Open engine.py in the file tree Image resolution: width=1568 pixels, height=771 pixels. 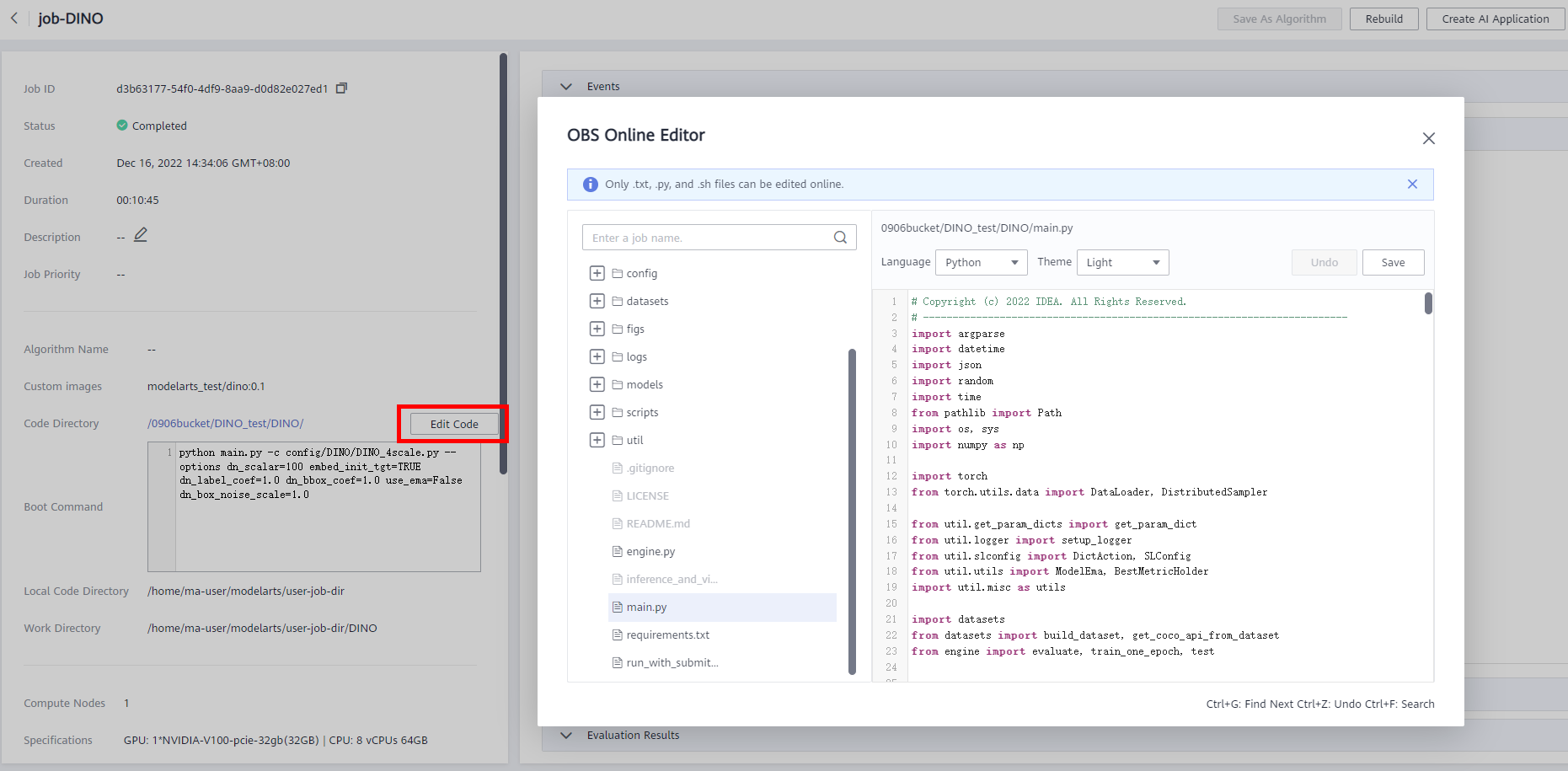[650, 551]
